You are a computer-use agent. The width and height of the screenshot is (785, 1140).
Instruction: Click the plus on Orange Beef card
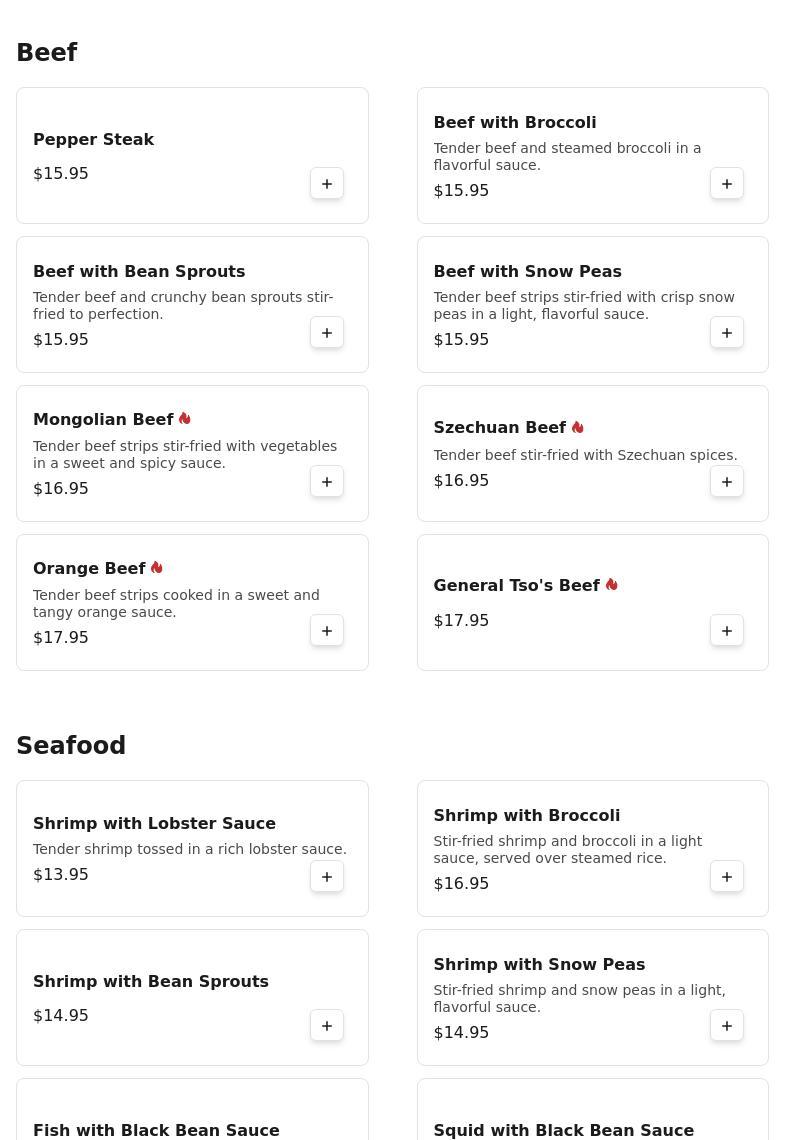click(x=327, y=630)
